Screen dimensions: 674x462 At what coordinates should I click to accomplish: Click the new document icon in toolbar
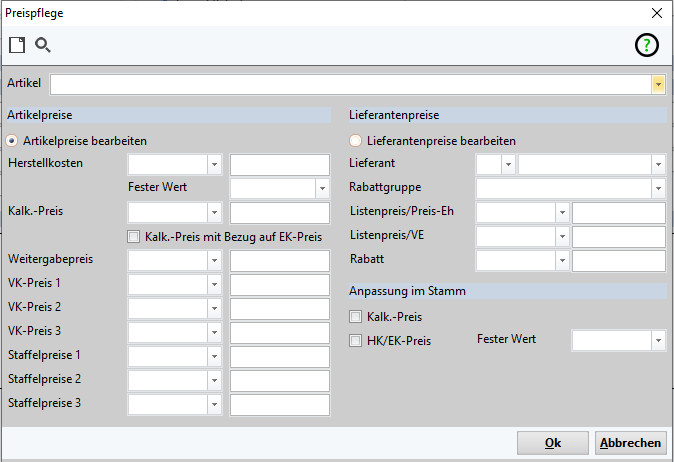tap(17, 45)
